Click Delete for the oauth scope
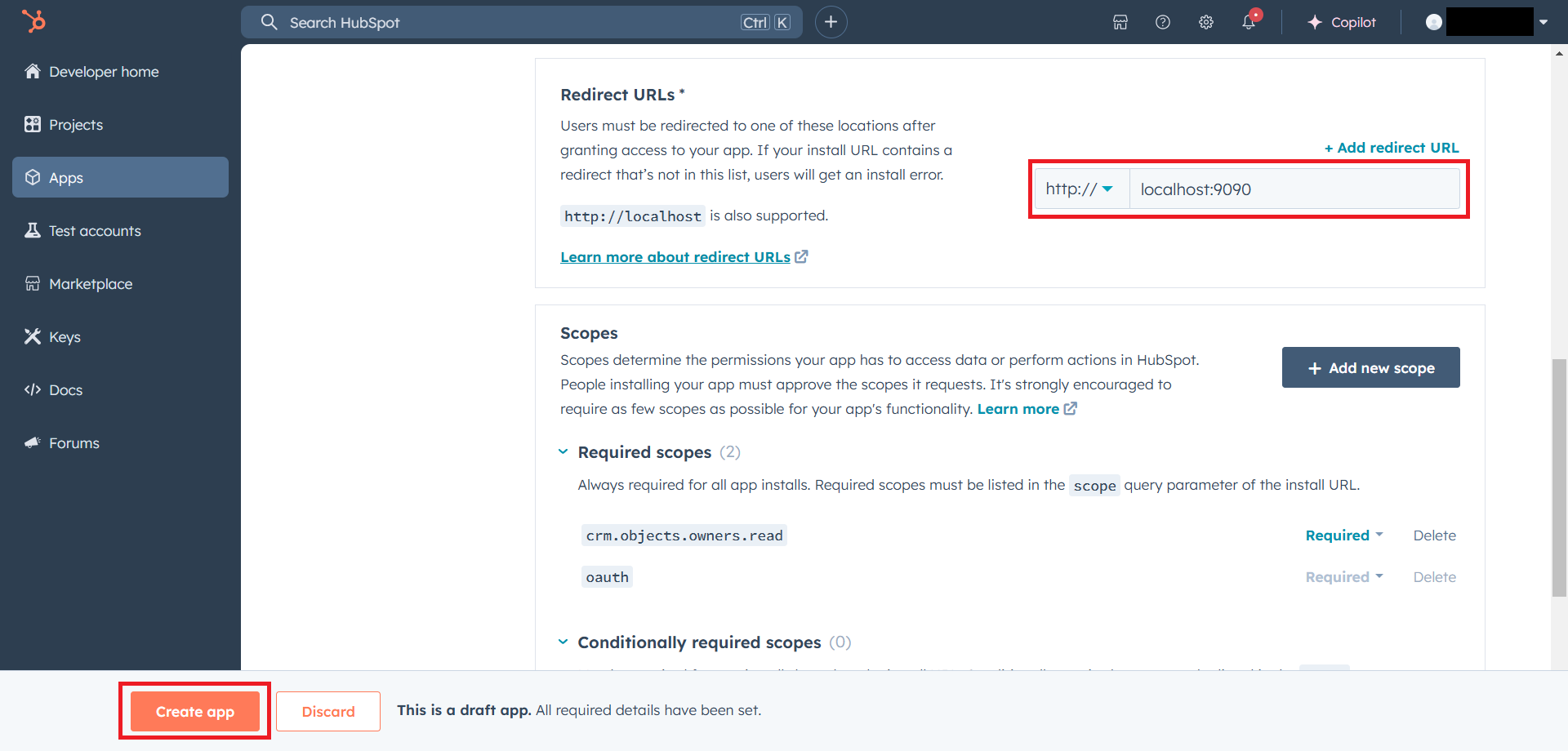 (1434, 577)
